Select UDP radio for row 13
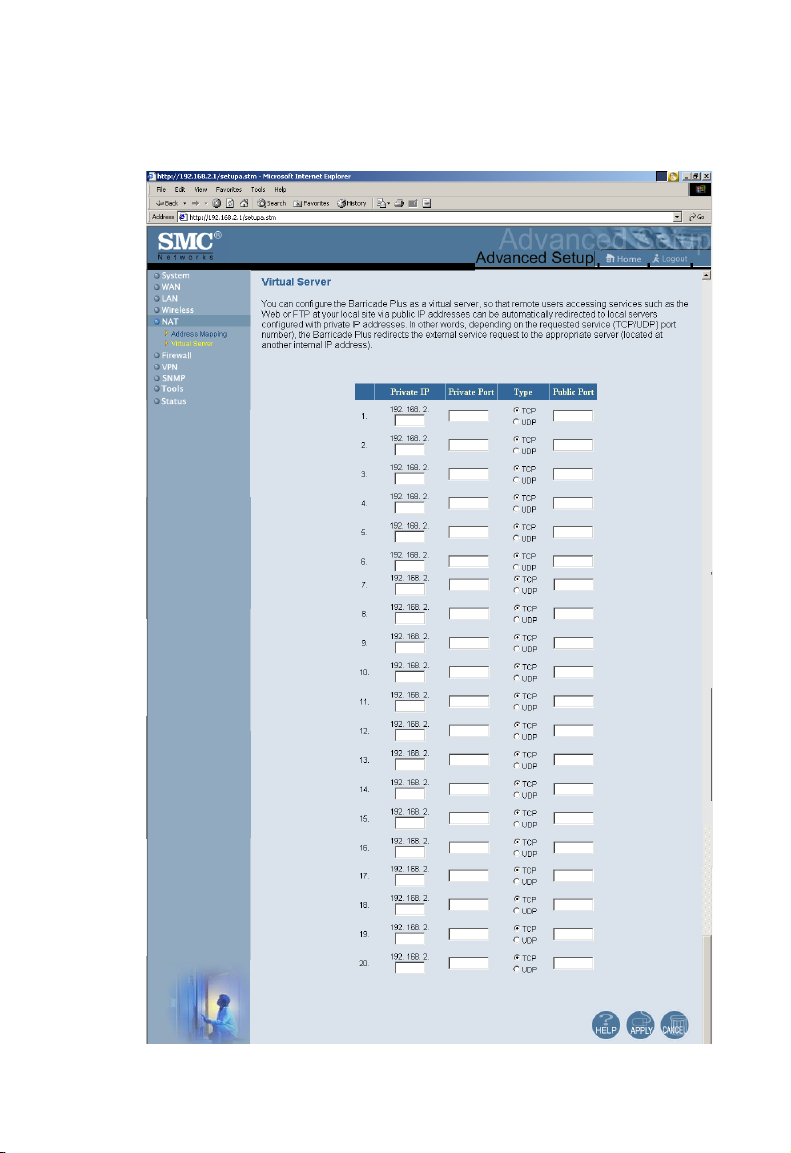This screenshot has height=1153, width=791. pyautogui.click(x=516, y=765)
